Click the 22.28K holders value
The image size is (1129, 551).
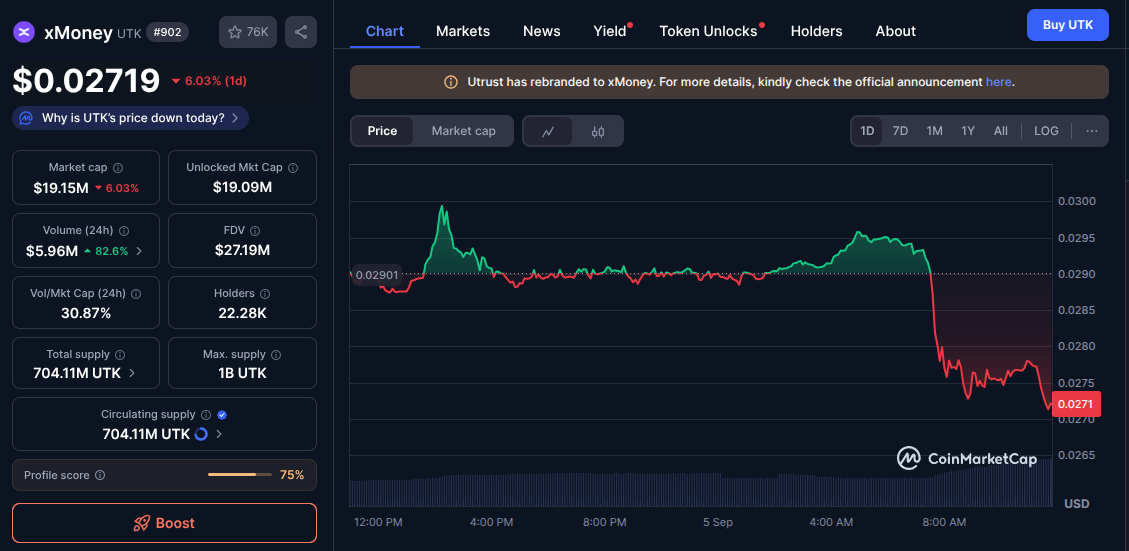click(x=243, y=313)
